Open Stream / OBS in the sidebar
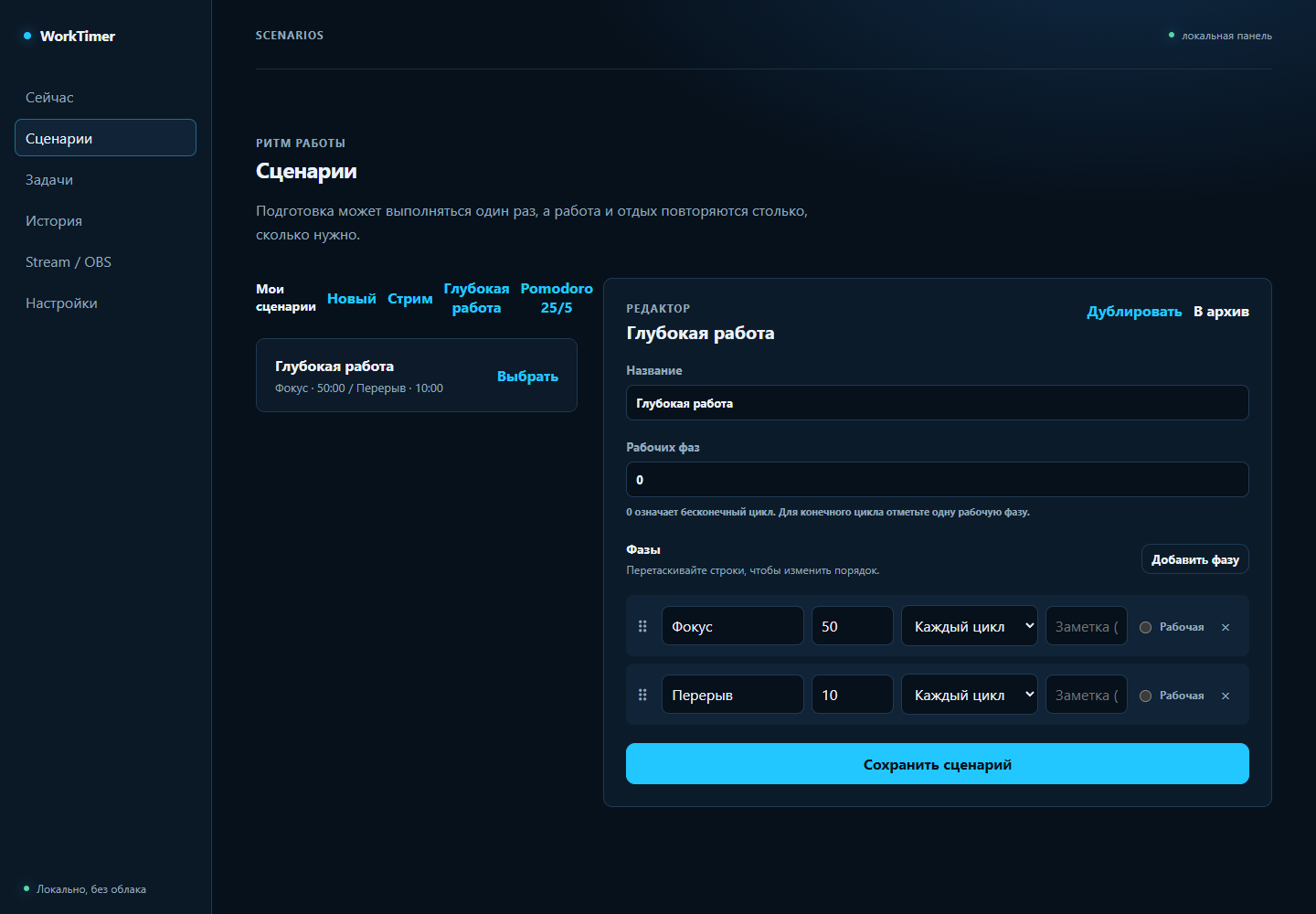This screenshot has width=1316, height=914. pyautogui.click(x=105, y=261)
